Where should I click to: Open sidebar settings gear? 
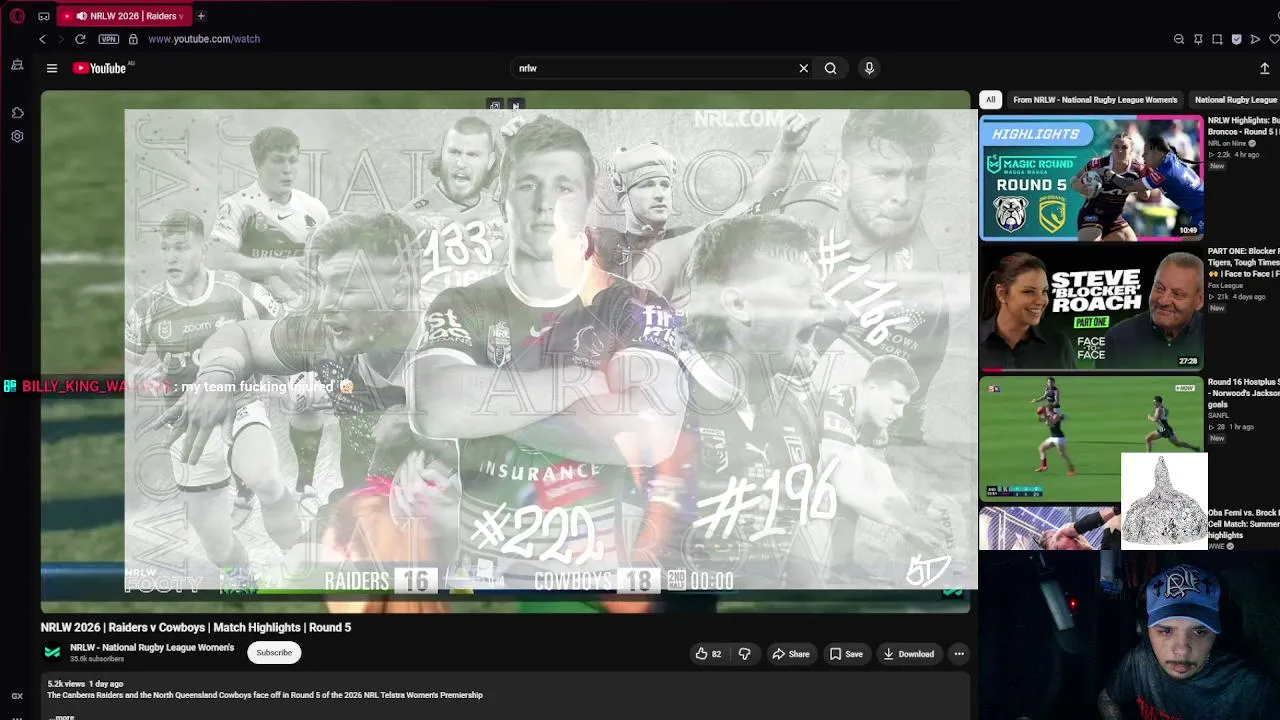(x=17, y=136)
